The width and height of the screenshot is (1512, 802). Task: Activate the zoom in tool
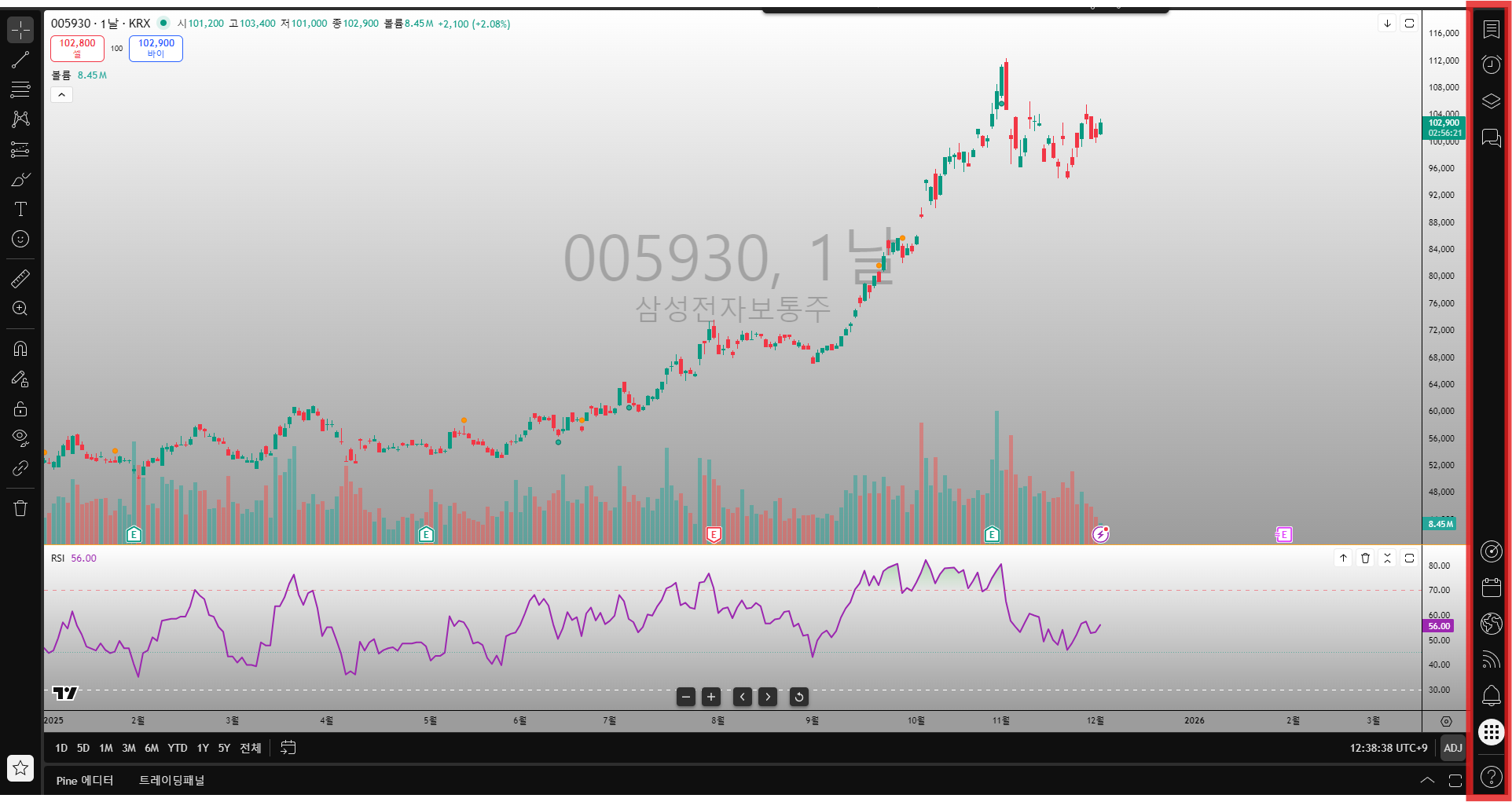pos(20,308)
